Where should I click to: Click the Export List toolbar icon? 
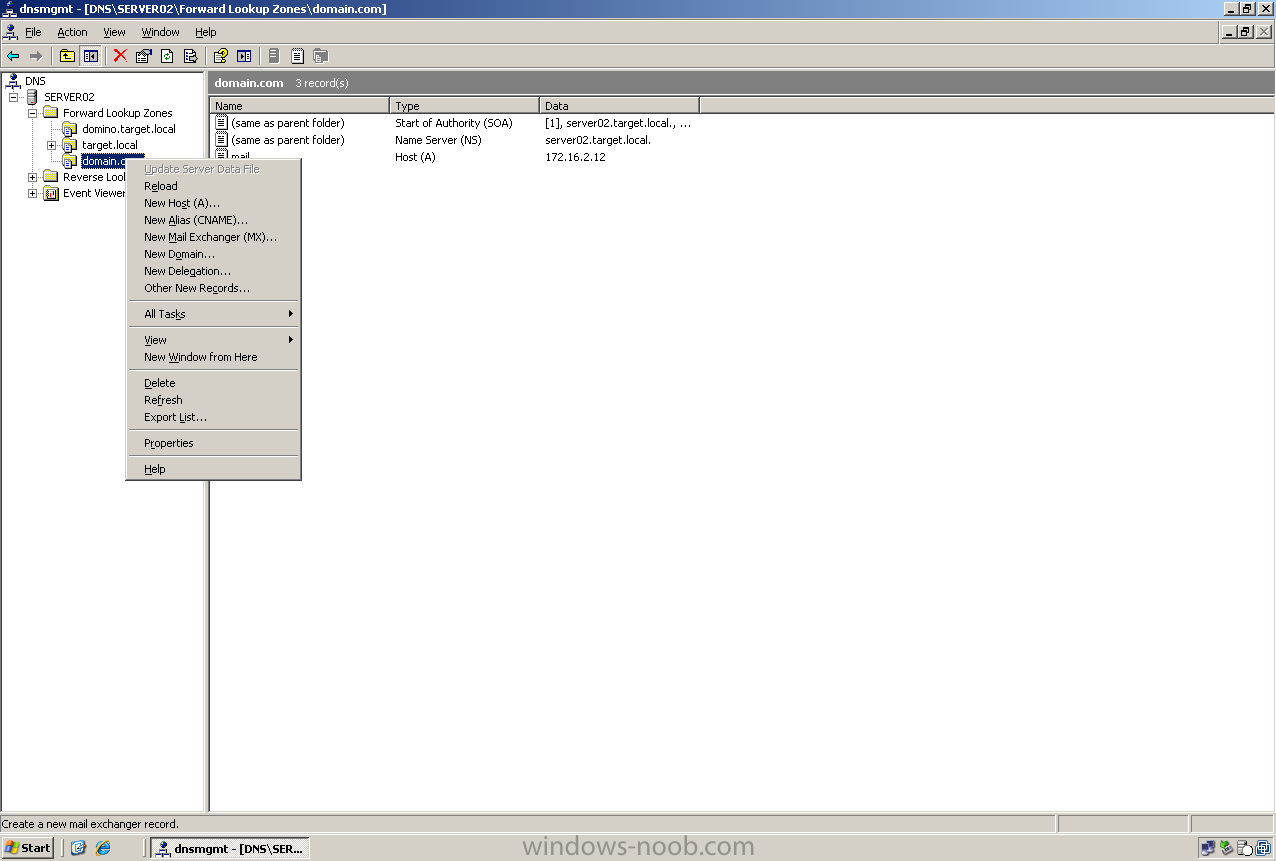[190, 56]
